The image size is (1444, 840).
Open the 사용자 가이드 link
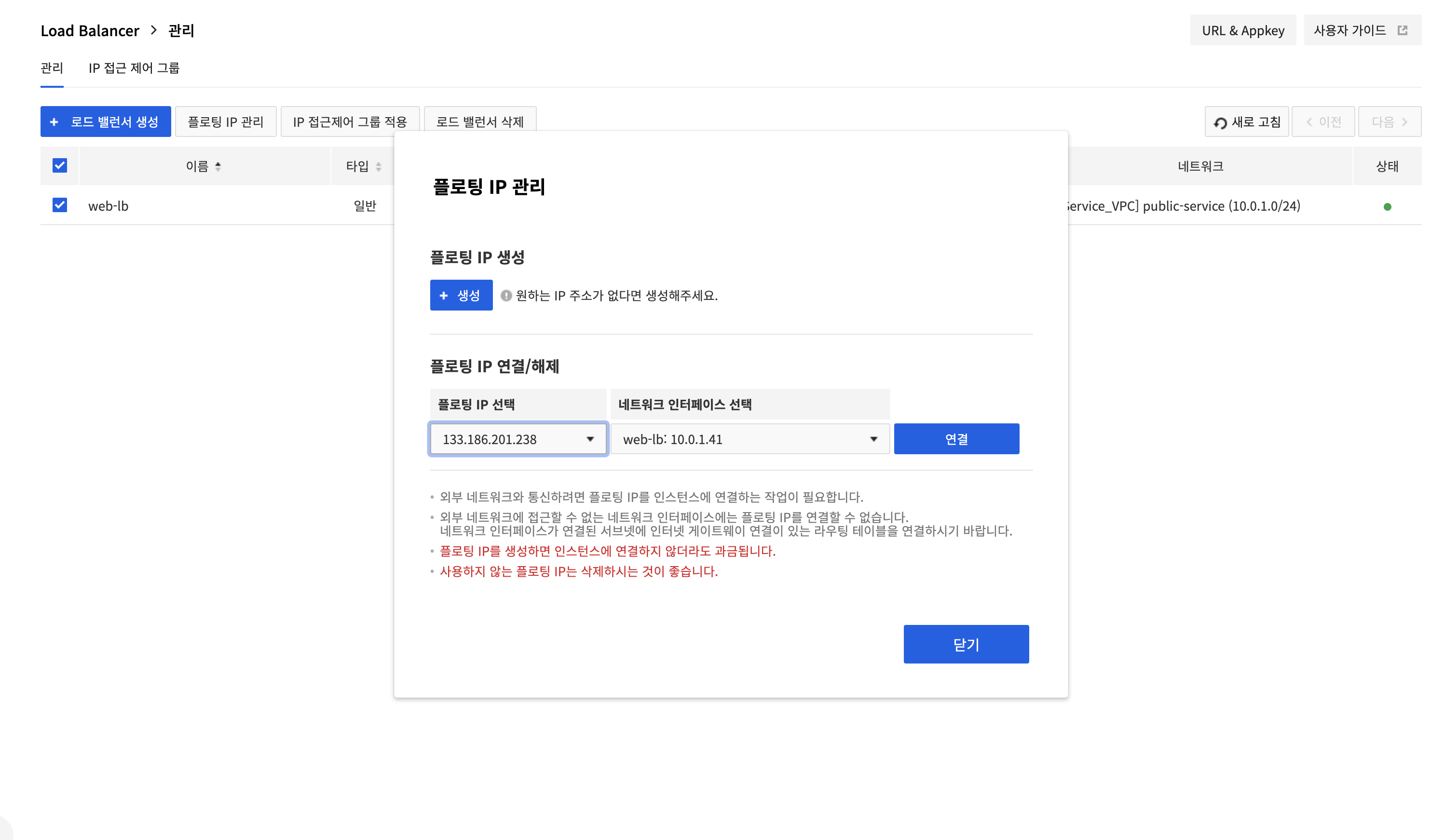[x=1362, y=30]
